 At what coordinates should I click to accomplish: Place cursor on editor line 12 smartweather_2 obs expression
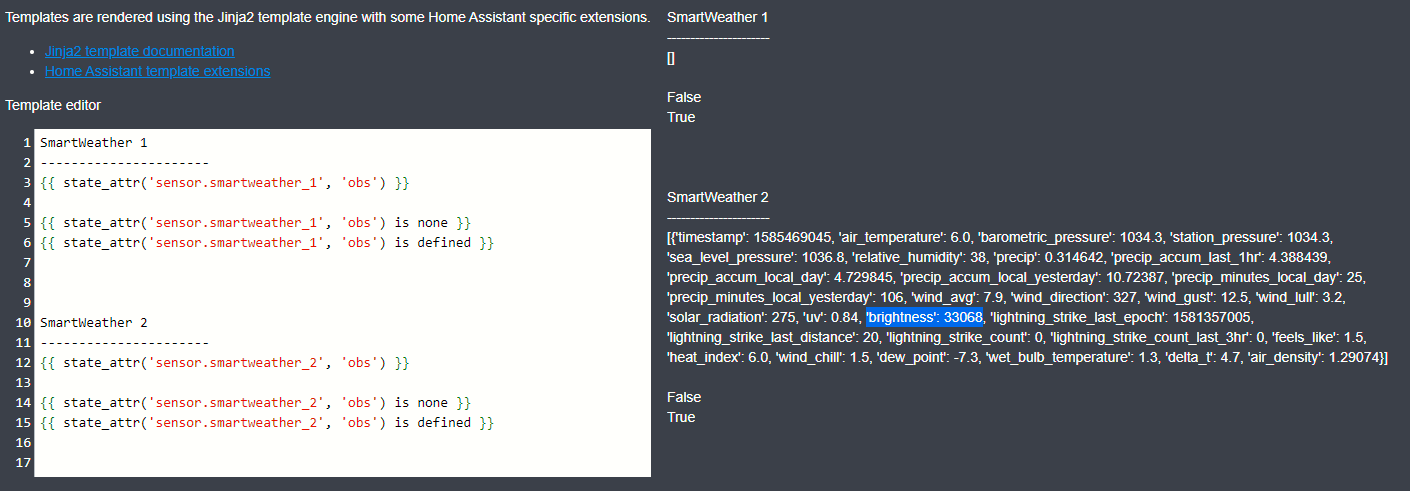(x=225, y=363)
